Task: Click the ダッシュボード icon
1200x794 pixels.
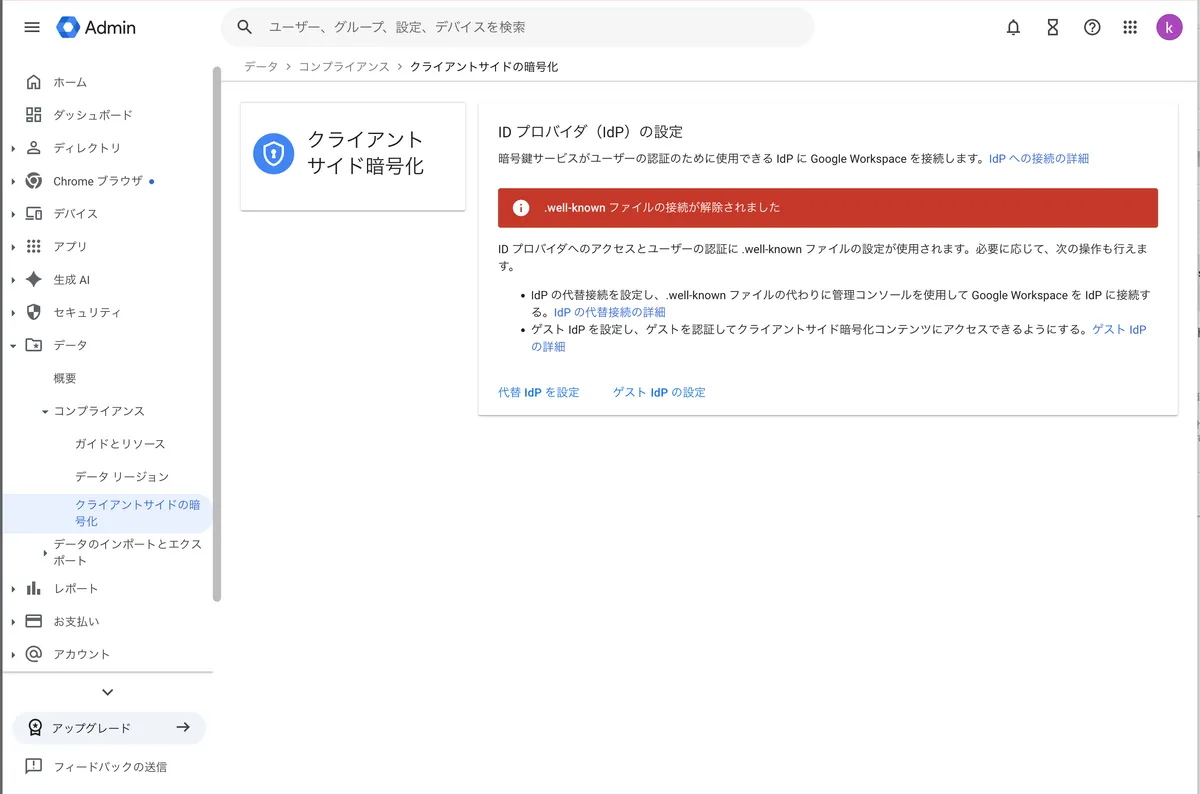Action: pos(34,115)
